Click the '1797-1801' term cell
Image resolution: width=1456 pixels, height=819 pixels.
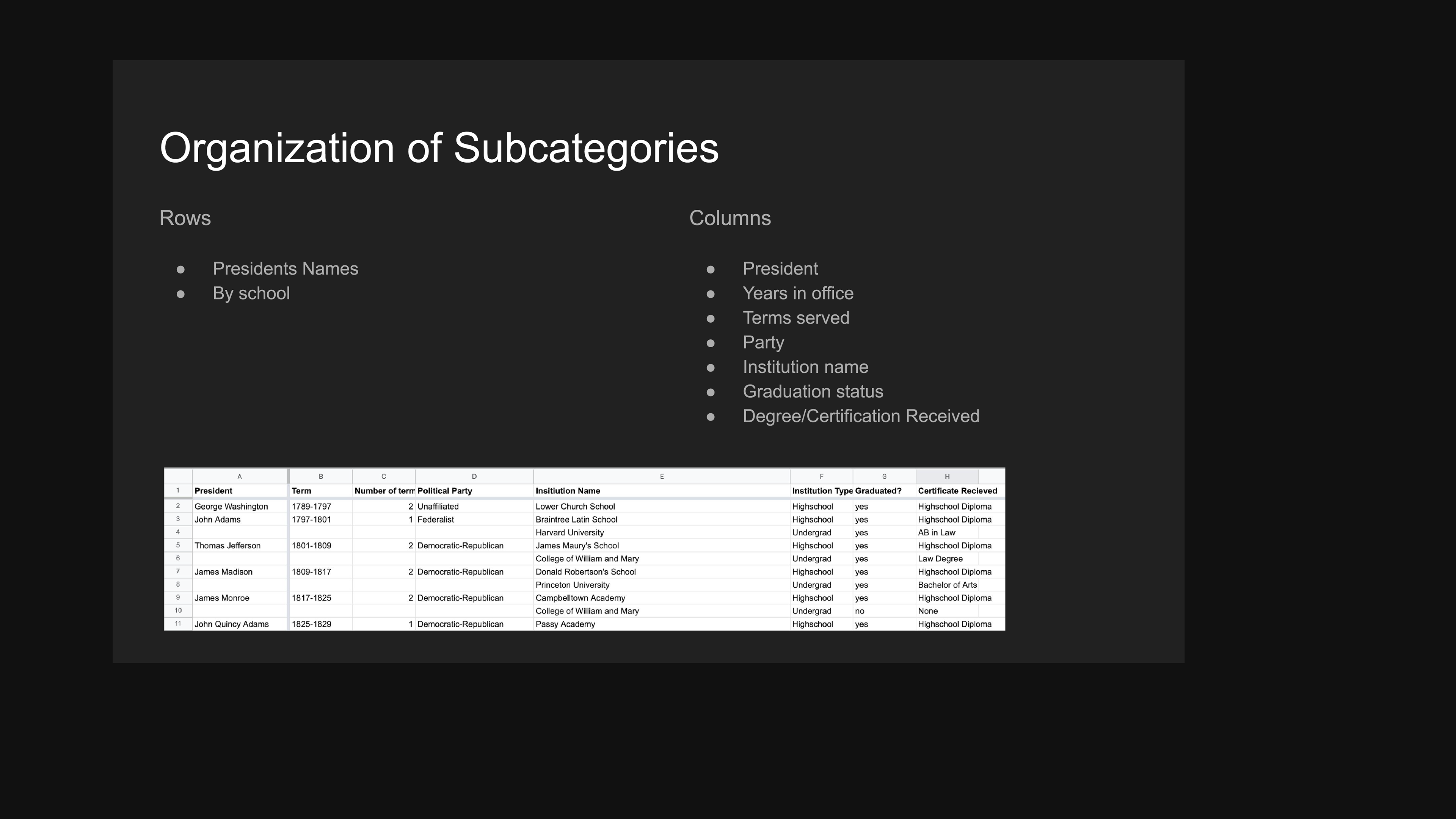click(321, 519)
